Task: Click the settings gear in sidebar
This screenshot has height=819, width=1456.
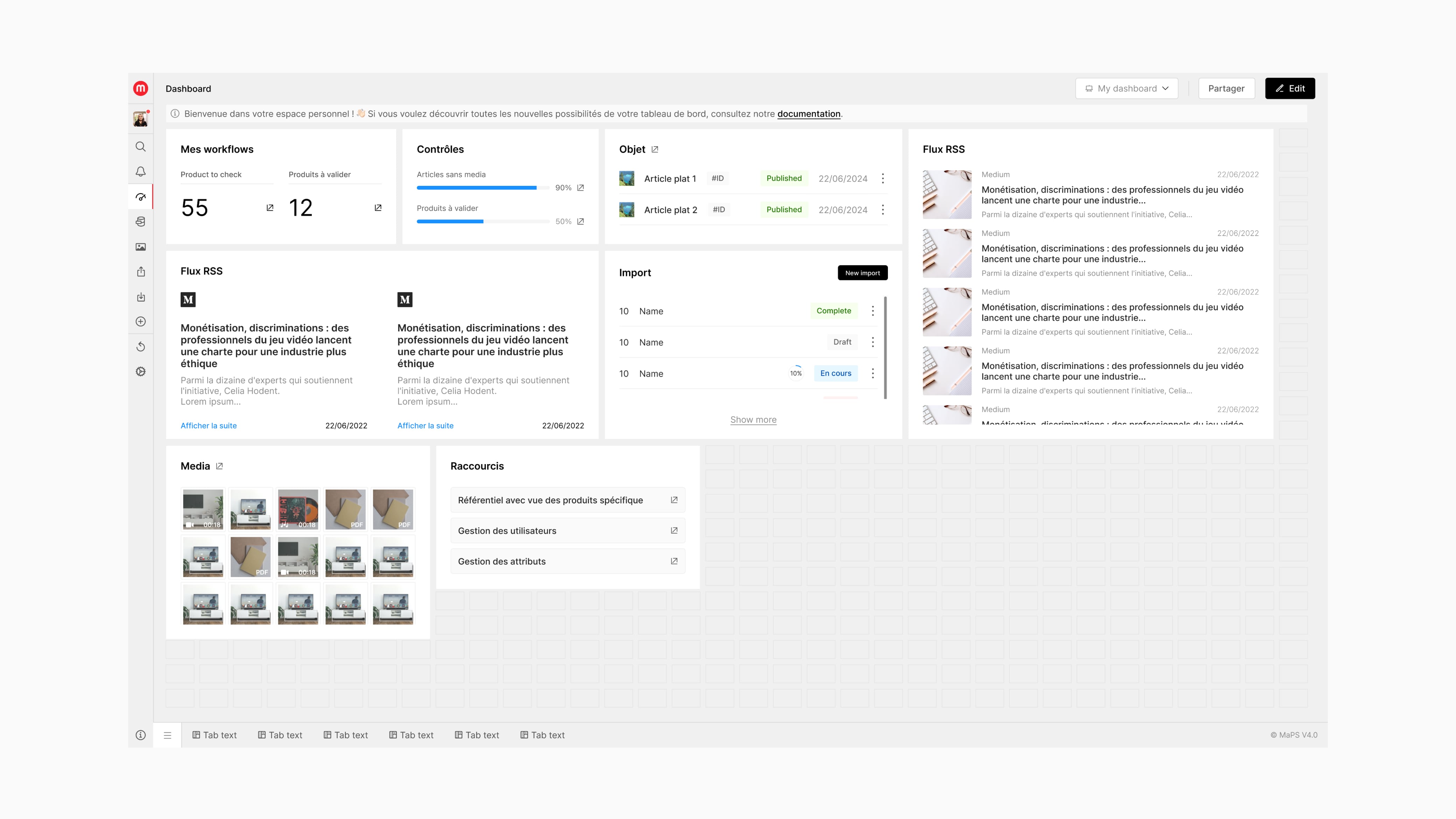Action: 141,371
